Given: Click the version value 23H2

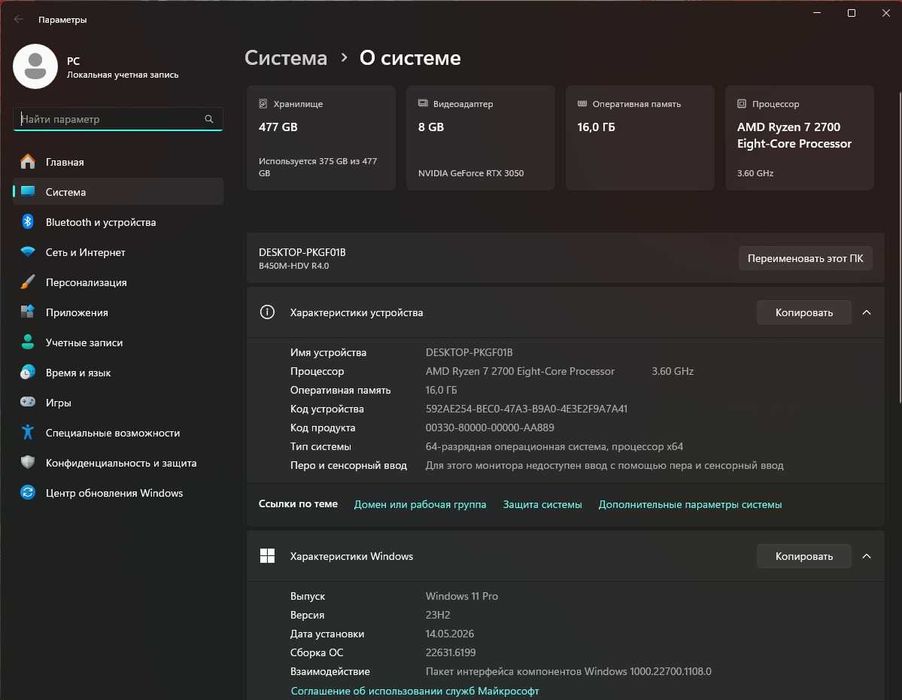Looking at the screenshot, I should pyautogui.click(x=438, y=615).
